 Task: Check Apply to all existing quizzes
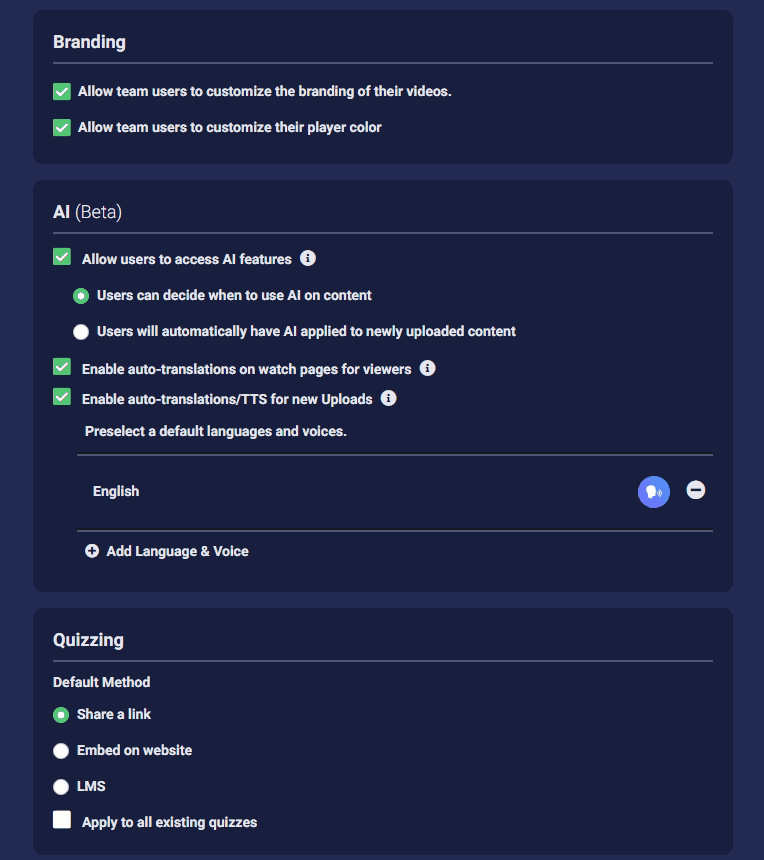click(62, 819)
